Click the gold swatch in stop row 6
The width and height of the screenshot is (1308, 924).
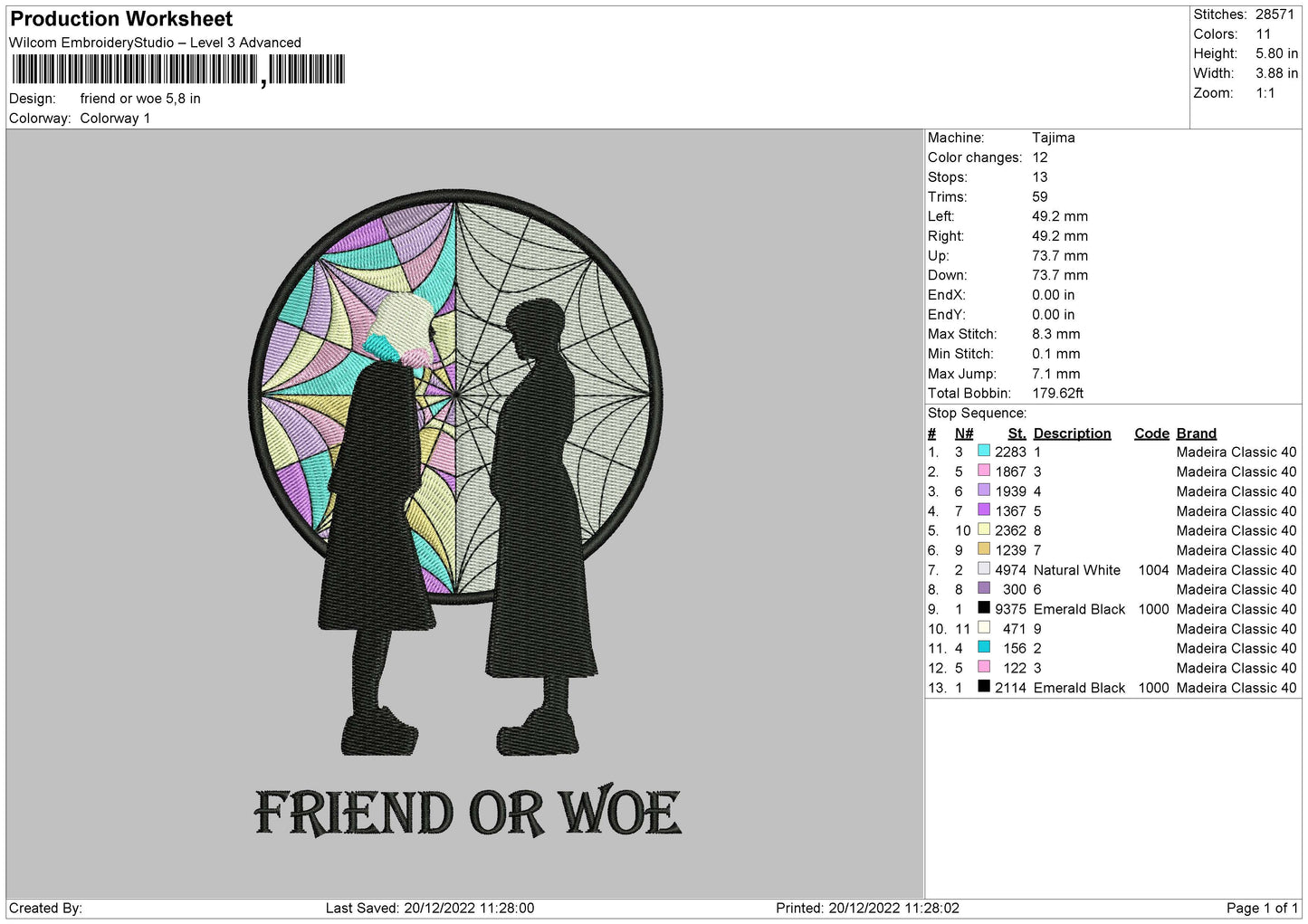[984, 549]
